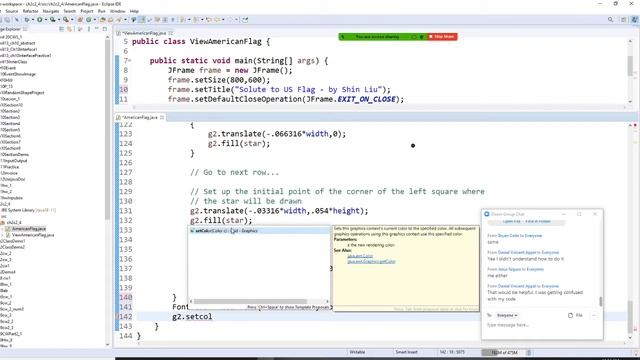The height and width of the screenshot is (360, 640).
Task: Click the search magnifier icon at toolbar right
Action: [x=611, y=20]
